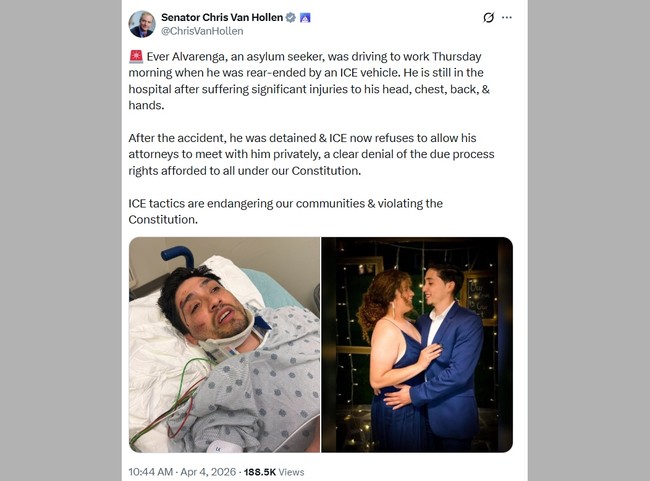View the 188.5K views count
Image resolution: width=650 pixels, height=481 pixels.
point(260,471)
